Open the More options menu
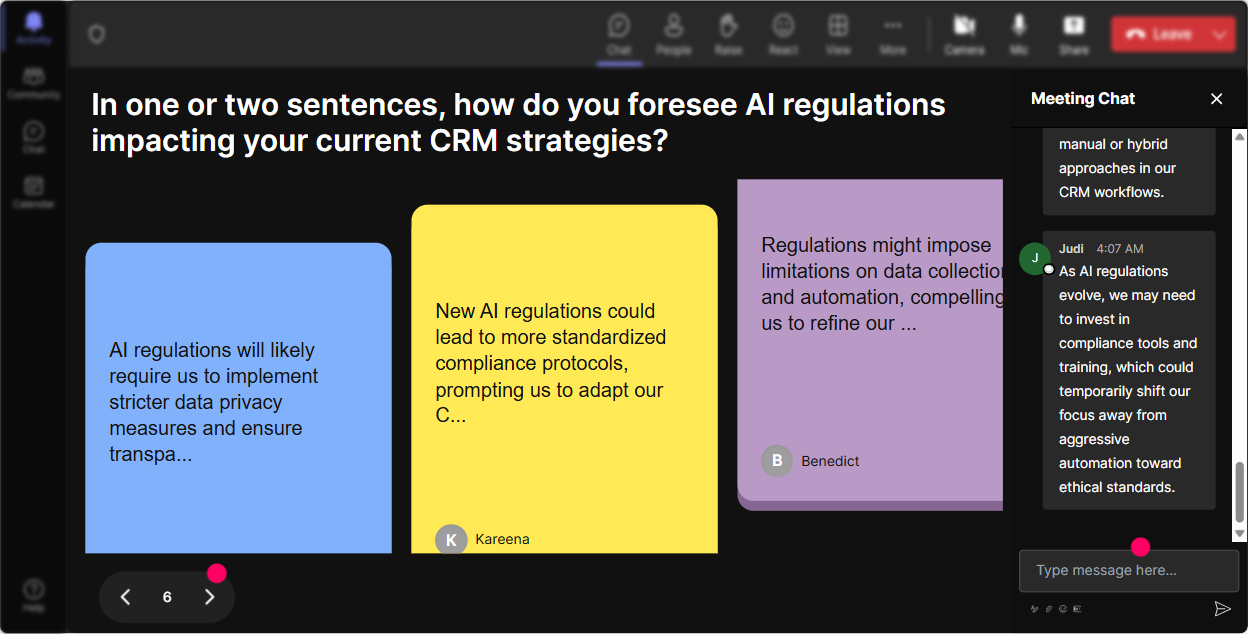 [893, 34]
